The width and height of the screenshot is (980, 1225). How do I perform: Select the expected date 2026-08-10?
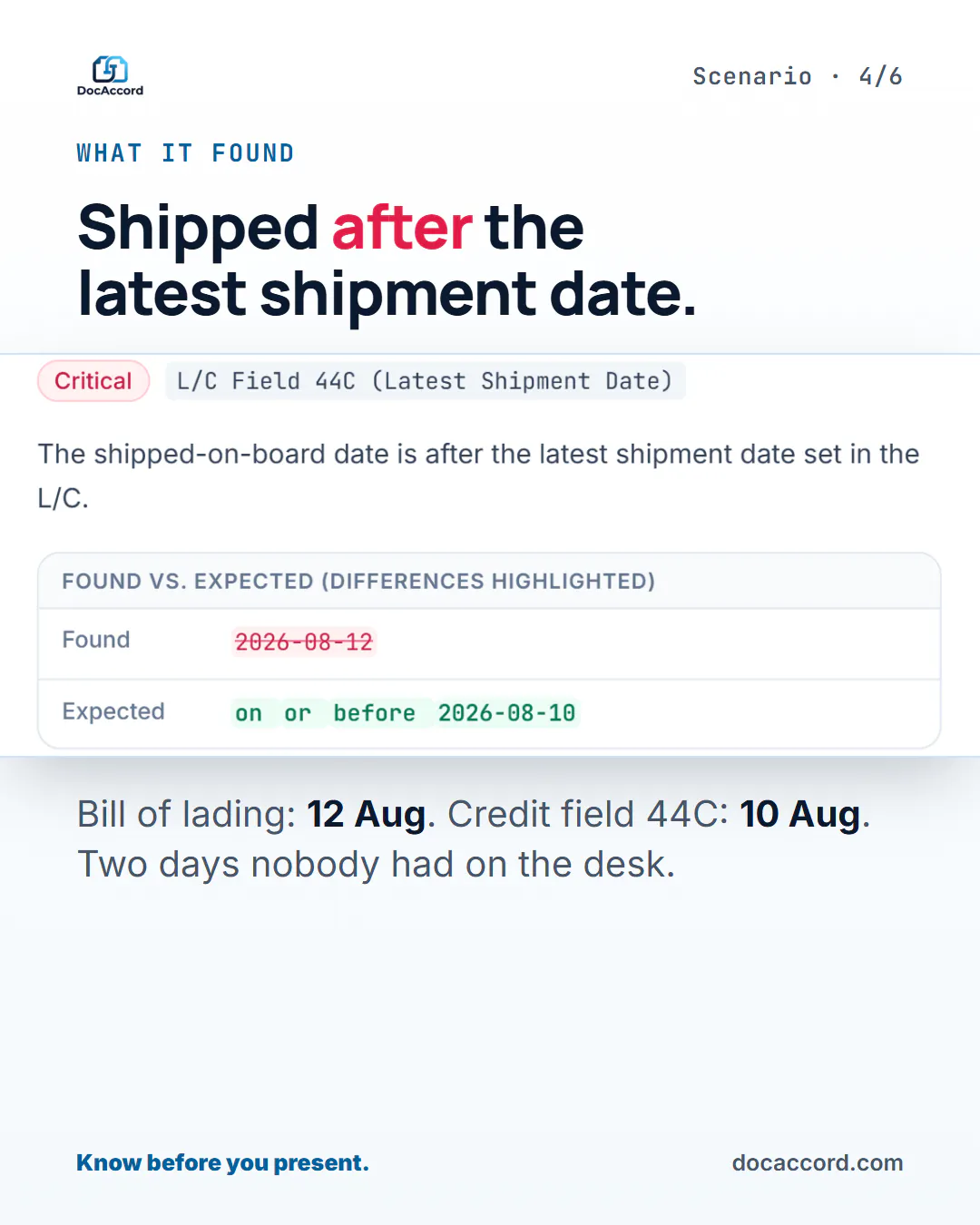tap(506, 713)
